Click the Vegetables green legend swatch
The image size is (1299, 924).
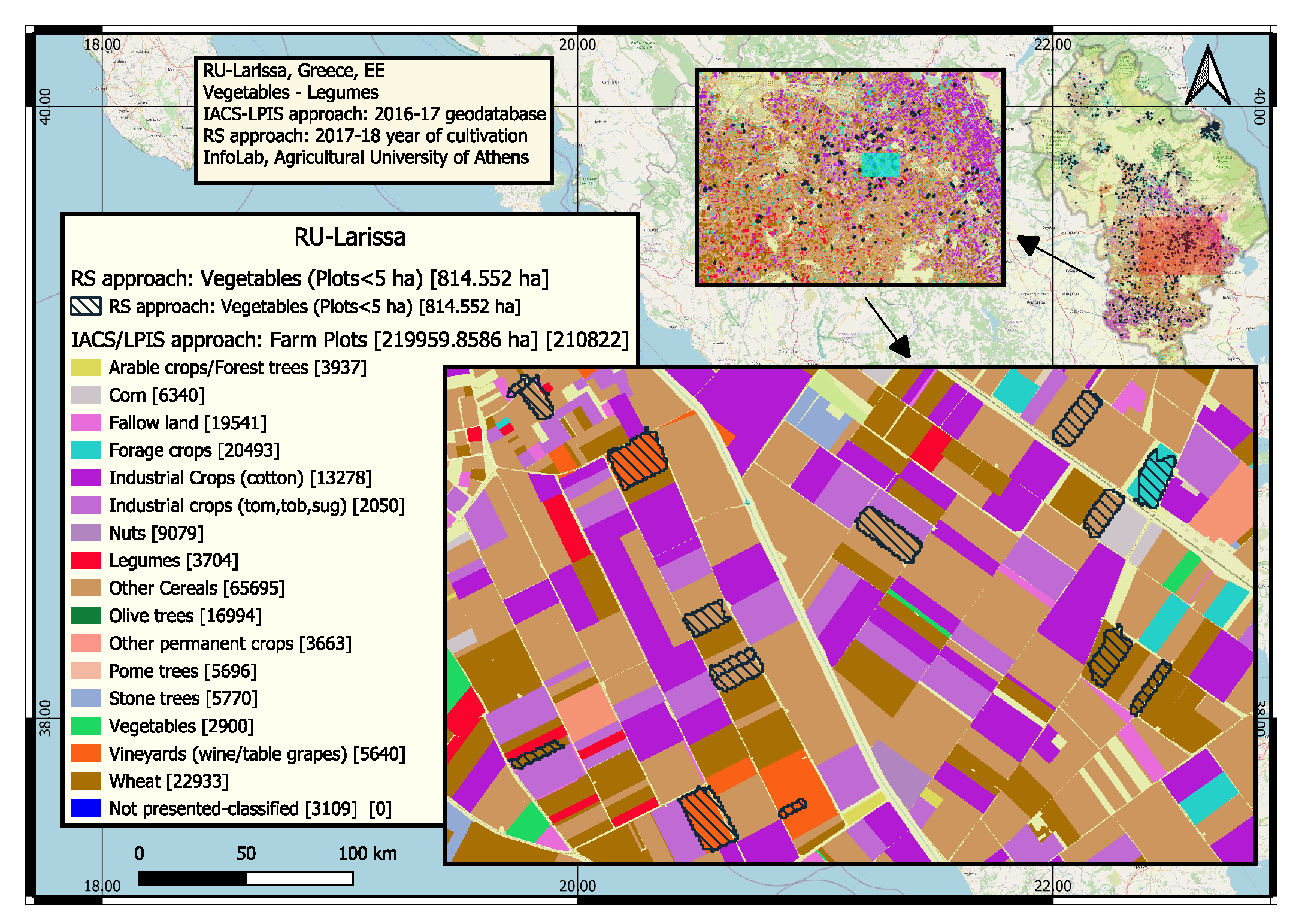tap(86, 726)
